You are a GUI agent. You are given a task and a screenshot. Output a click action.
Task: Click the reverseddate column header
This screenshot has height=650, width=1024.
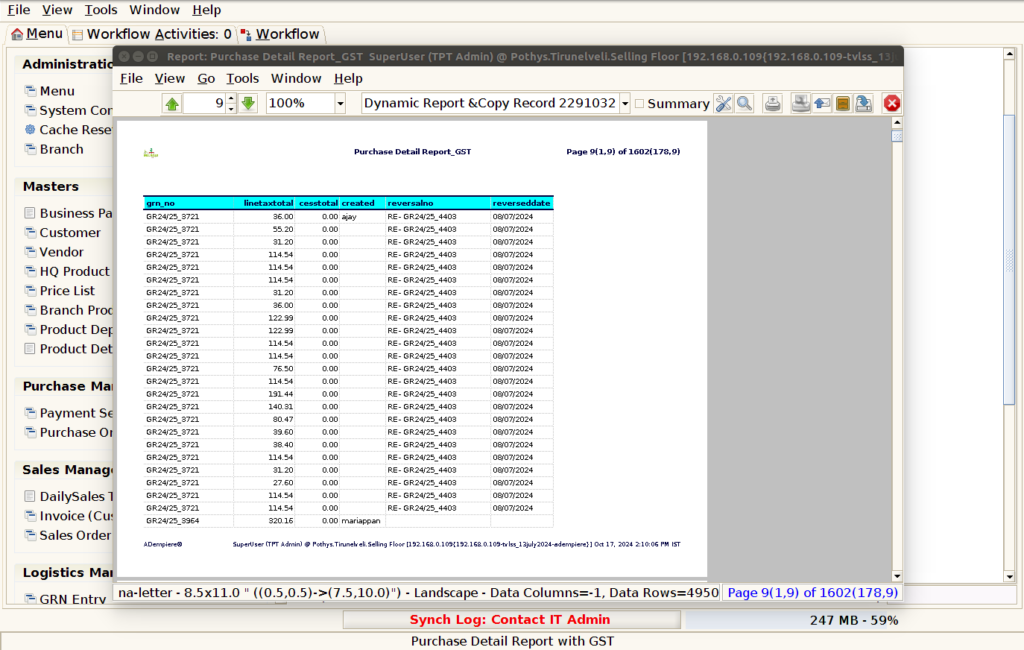click(521, 203)
